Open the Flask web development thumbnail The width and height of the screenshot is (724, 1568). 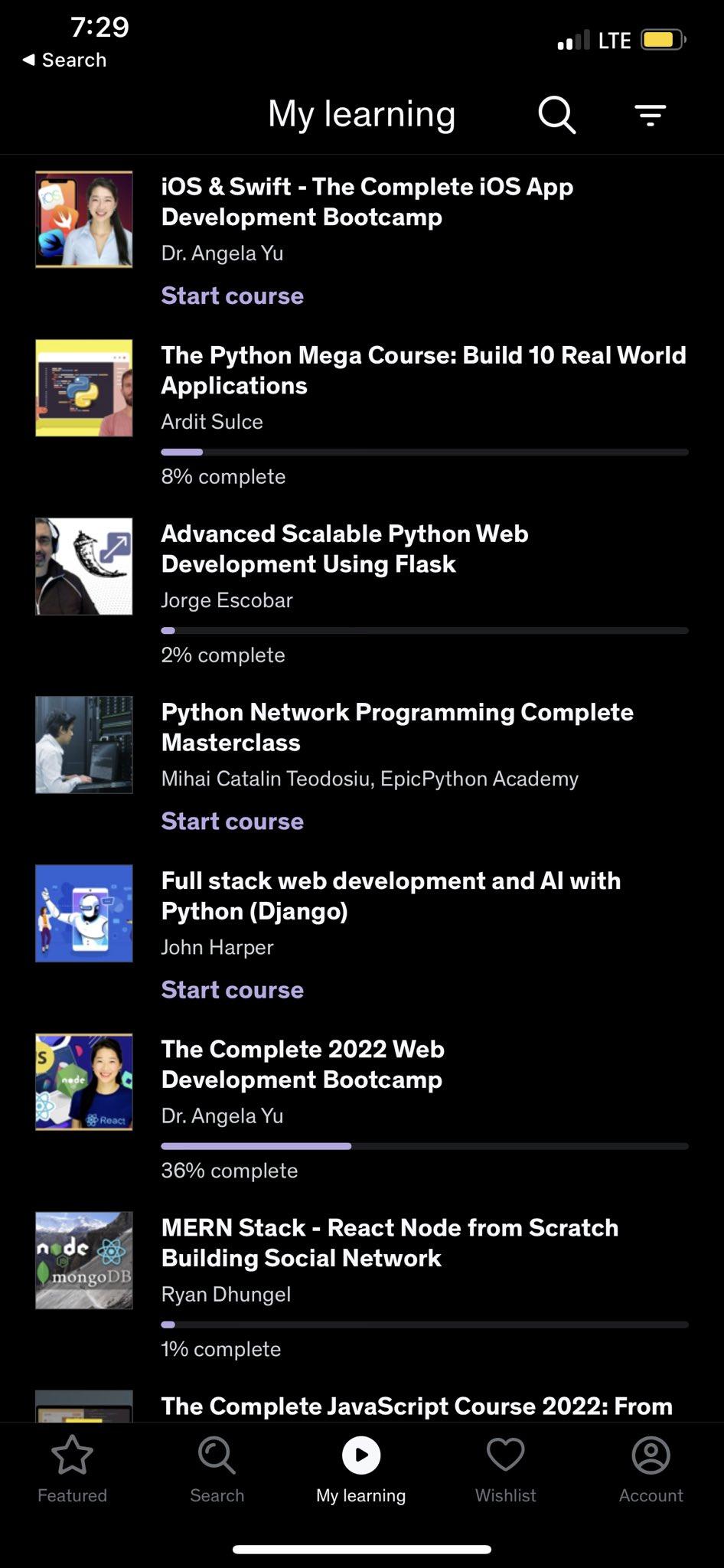click(84, 567)
